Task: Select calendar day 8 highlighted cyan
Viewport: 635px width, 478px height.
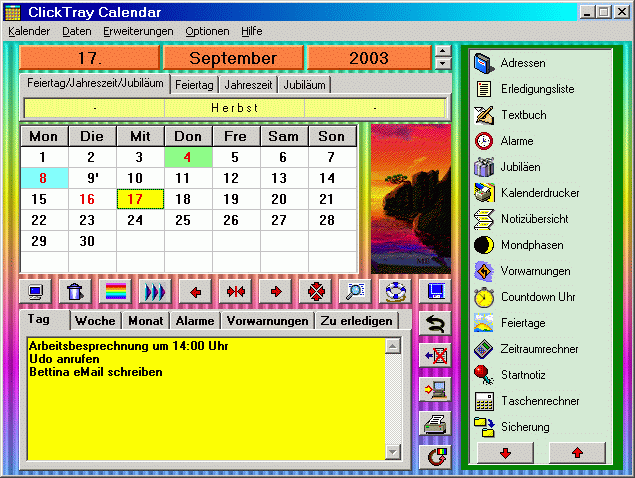Action: coord(44,178)
